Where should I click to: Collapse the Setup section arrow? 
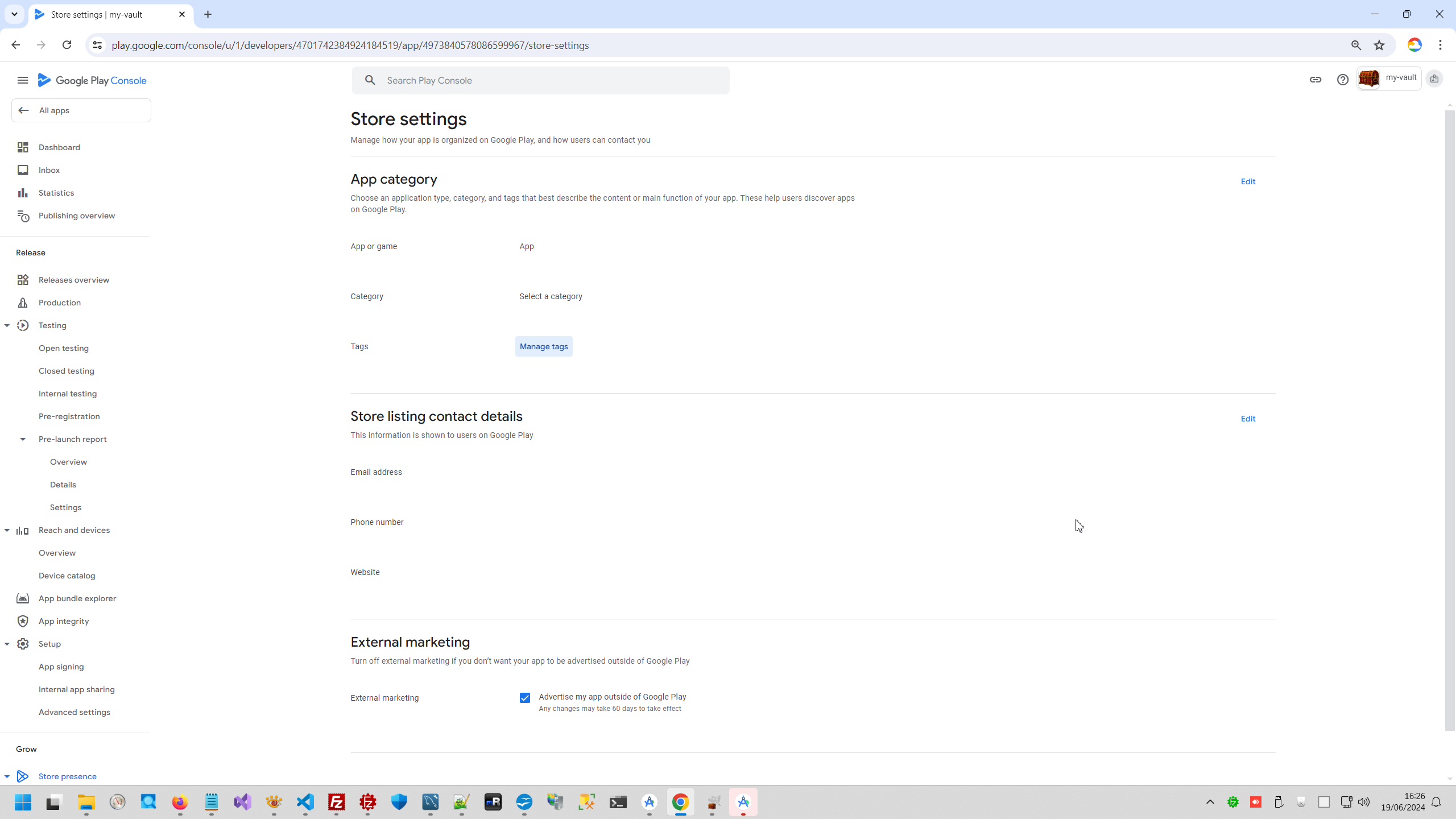pos(7,644)
